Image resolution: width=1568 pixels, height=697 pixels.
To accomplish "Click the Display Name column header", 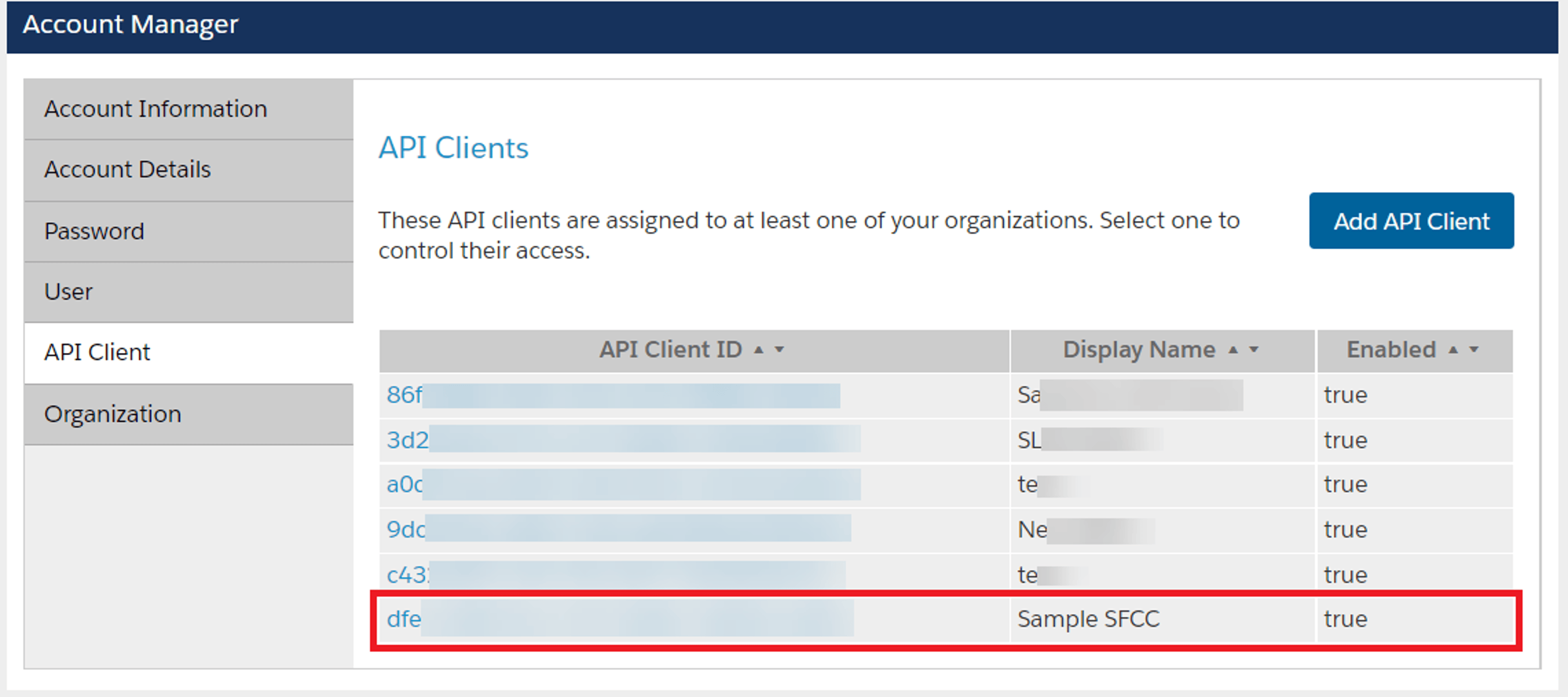I will pyautogui.click(x=1163, y=351).
